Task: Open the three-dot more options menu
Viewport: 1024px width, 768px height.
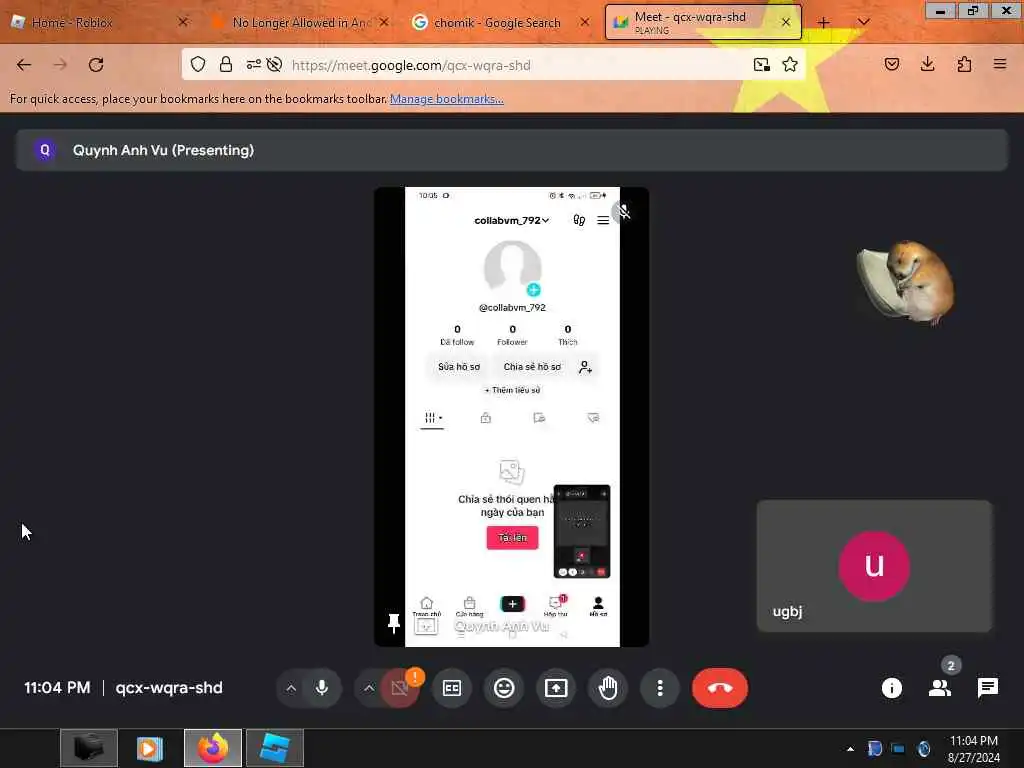Action: 660,688
